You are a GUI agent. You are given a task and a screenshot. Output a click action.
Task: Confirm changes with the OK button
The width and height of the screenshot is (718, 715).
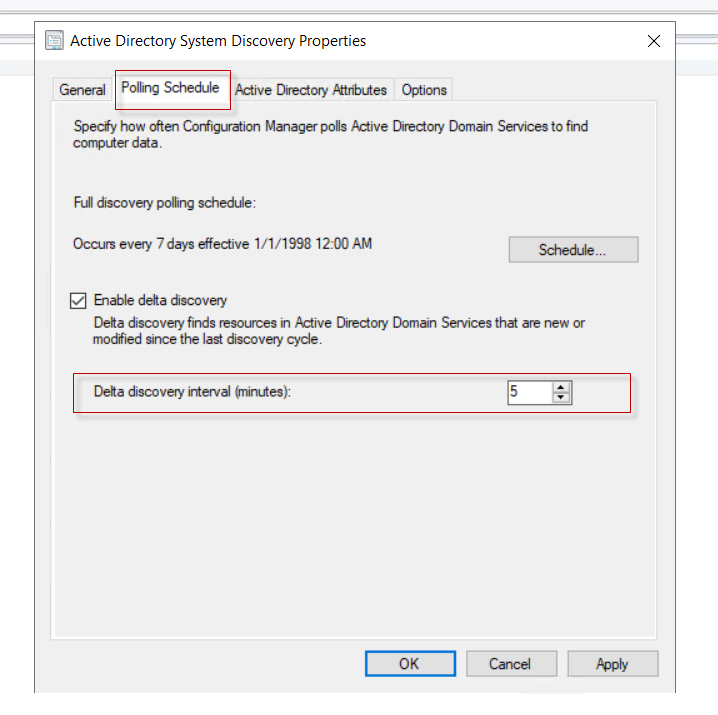click(x=410, y=663)
